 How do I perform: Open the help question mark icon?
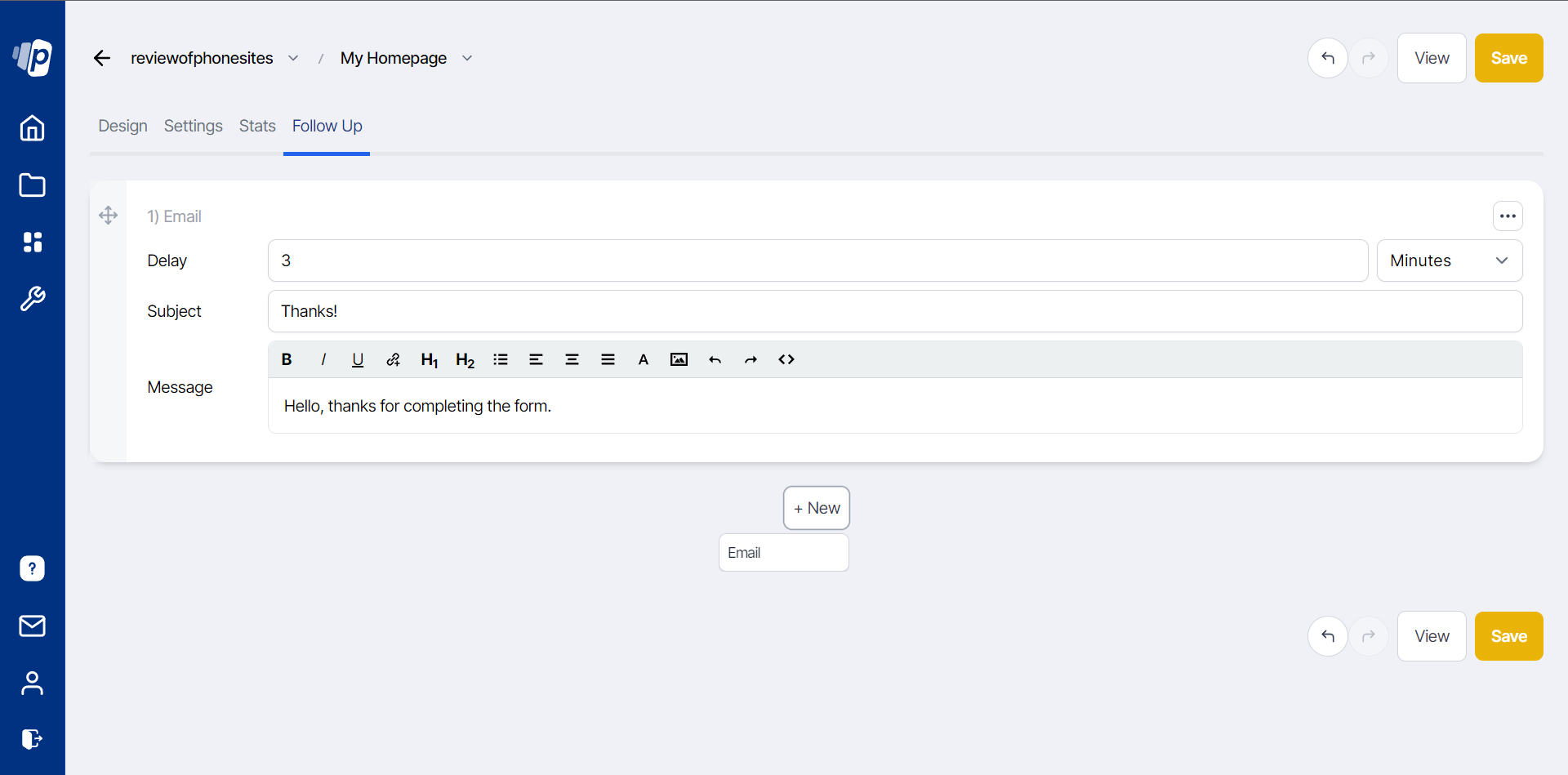pos(32,568)
